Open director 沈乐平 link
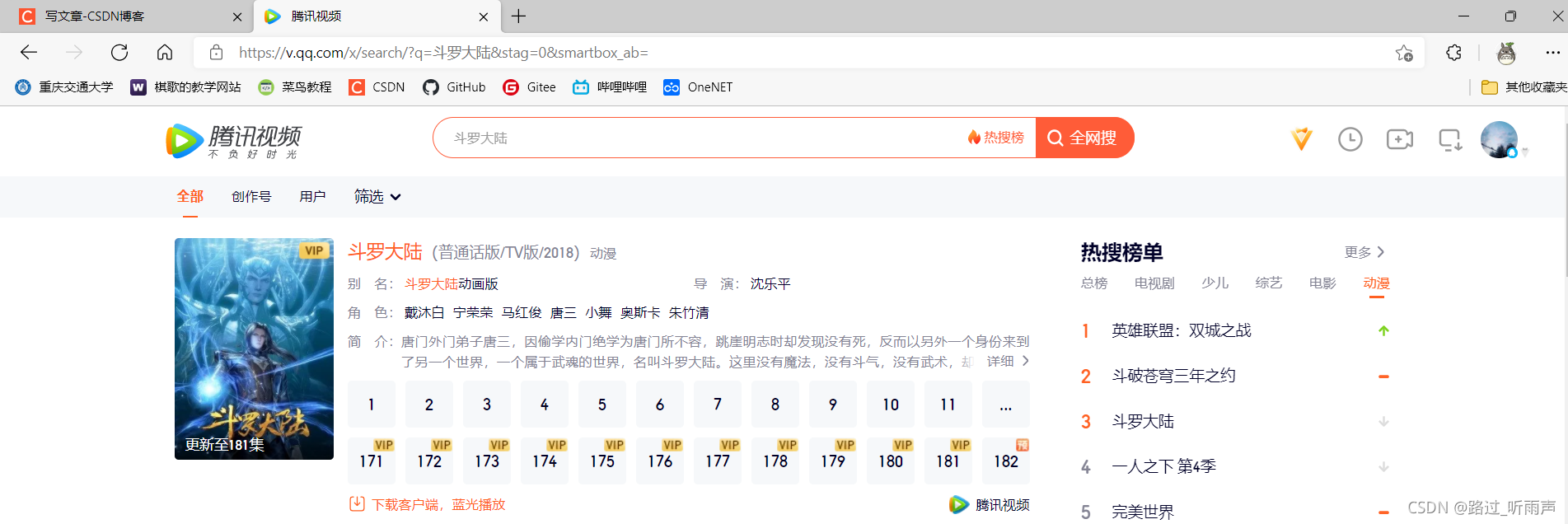Screen dimensions: 1568x524 pos(770,284)
